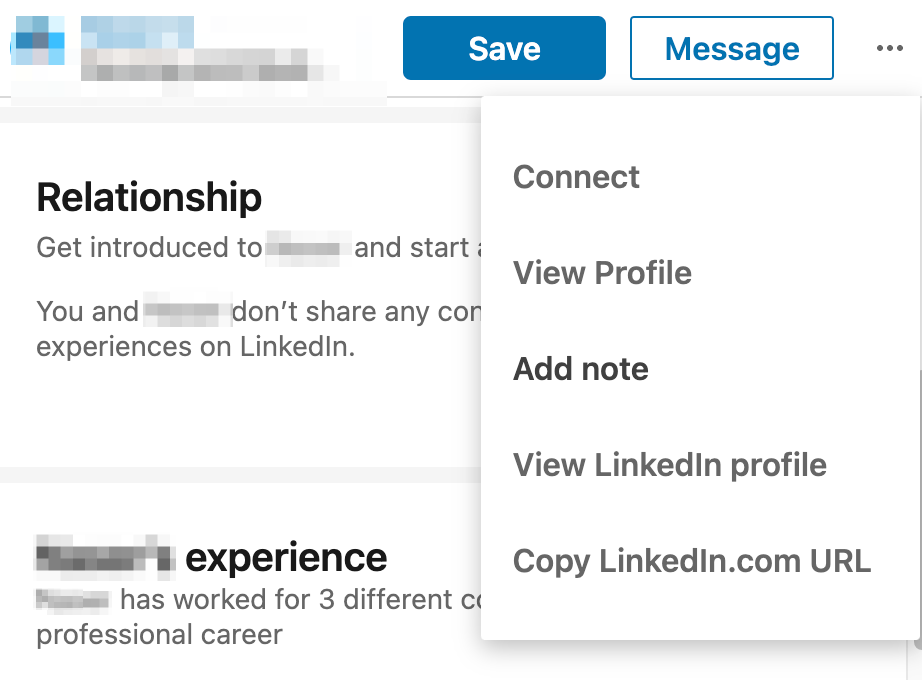Click the blurred lead name in header
The width and height of the screenshot is (922, 680).
(138, 32)
